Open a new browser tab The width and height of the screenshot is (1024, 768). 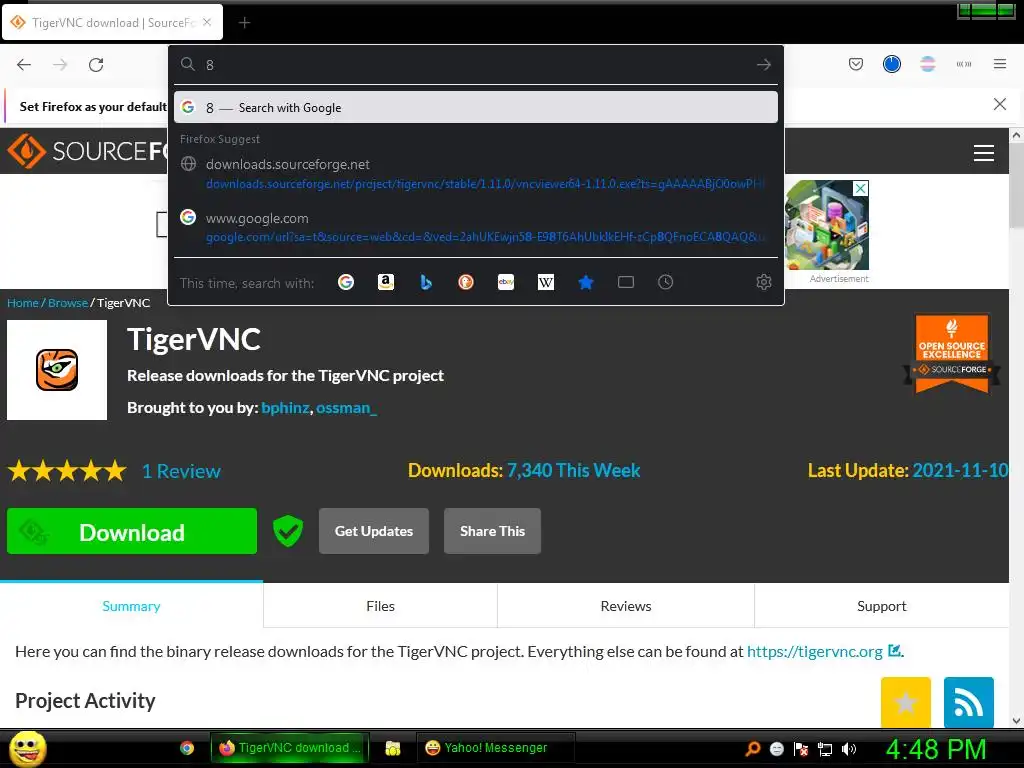point(244,23)
